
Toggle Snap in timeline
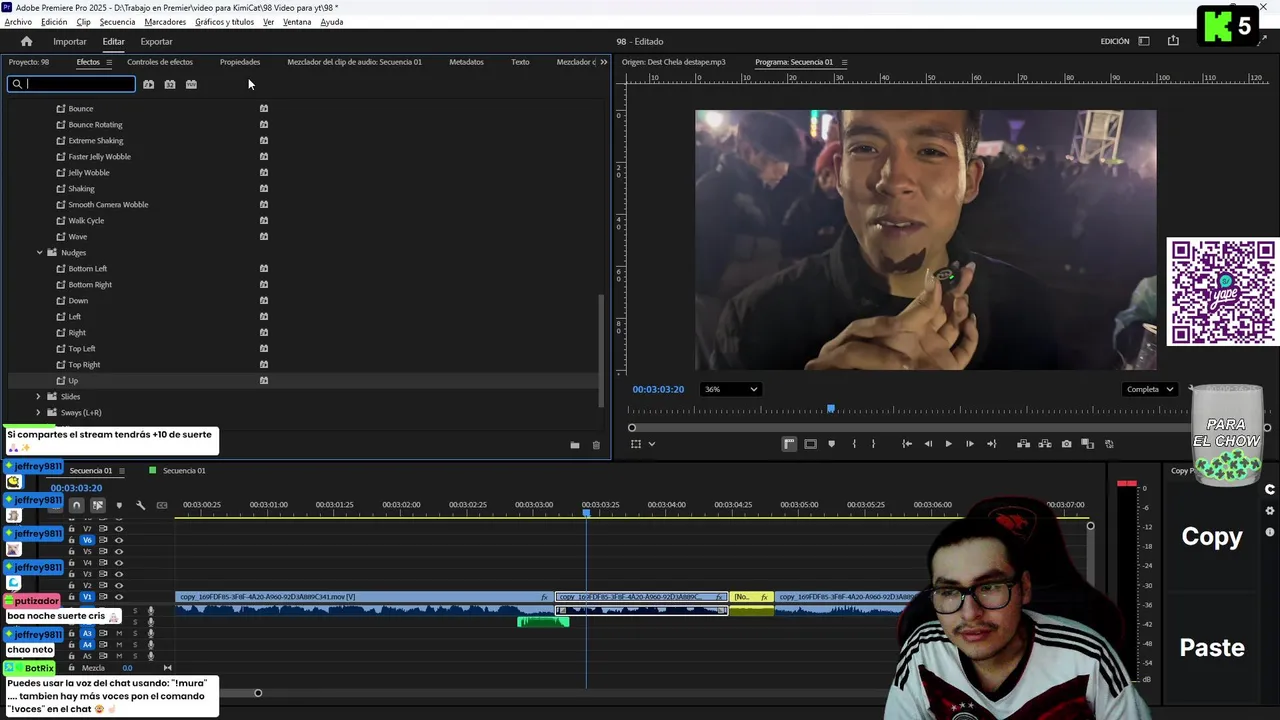76,505
